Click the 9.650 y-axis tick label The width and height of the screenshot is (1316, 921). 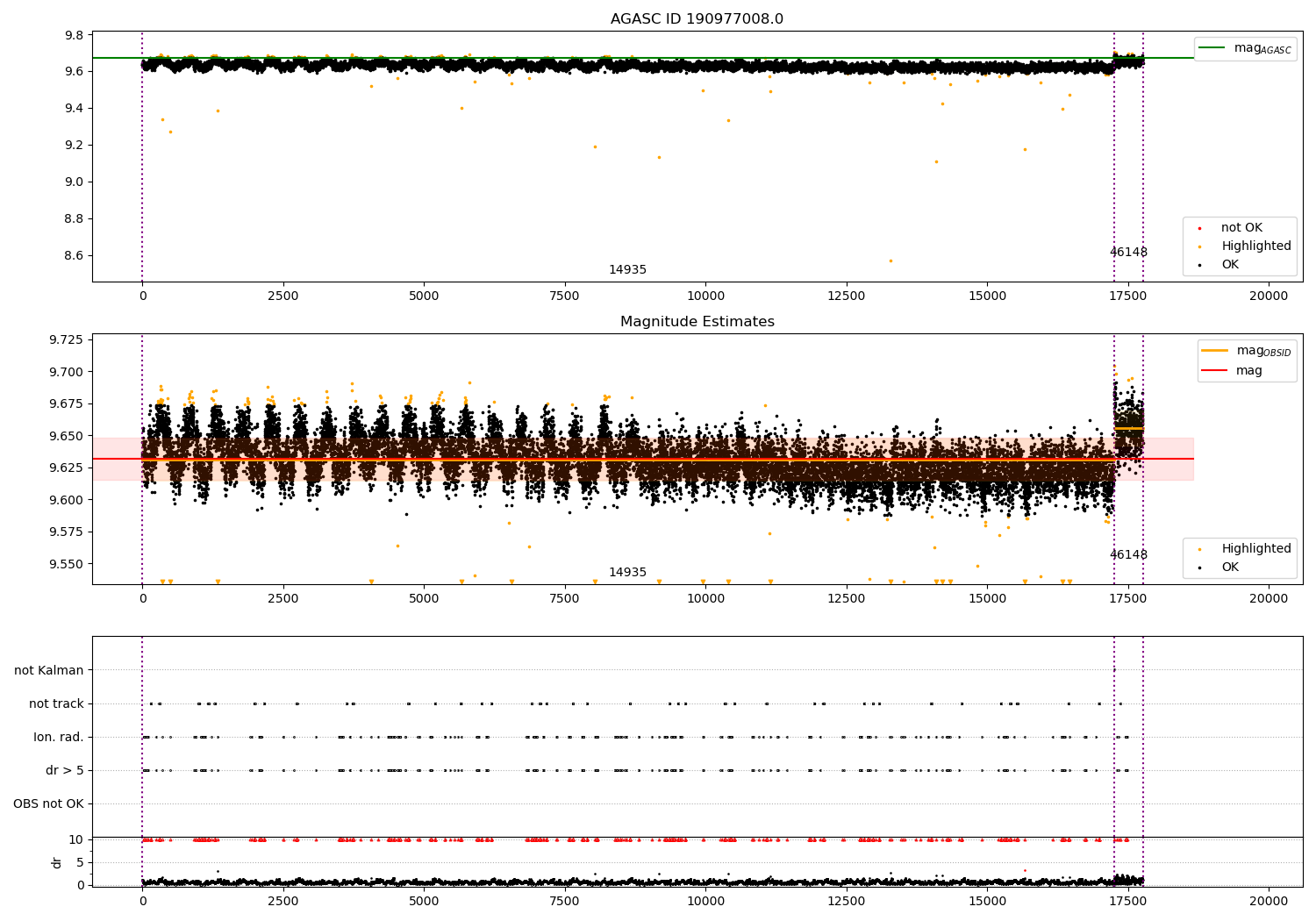coord(67,436)
